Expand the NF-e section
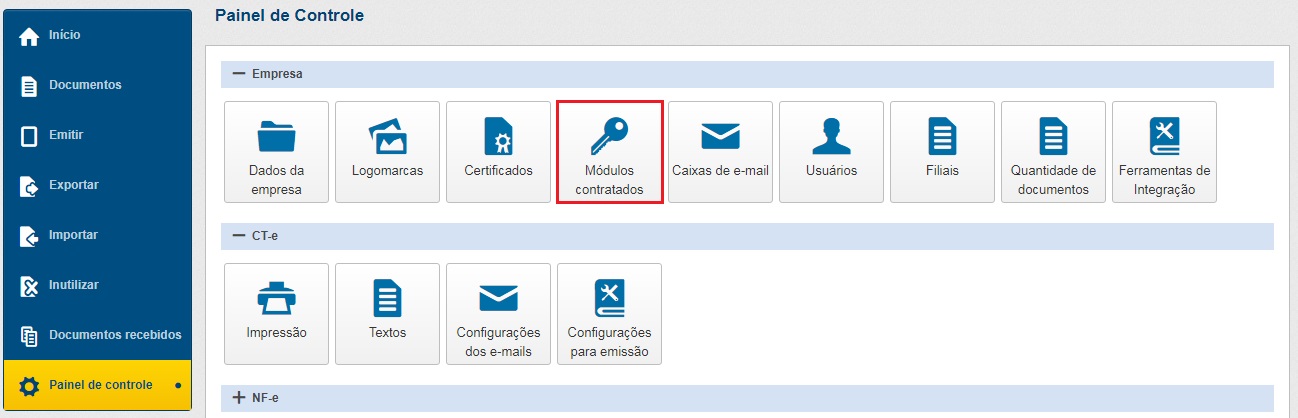Screen dimensions: 1298x418 click(x=239, y=398)
